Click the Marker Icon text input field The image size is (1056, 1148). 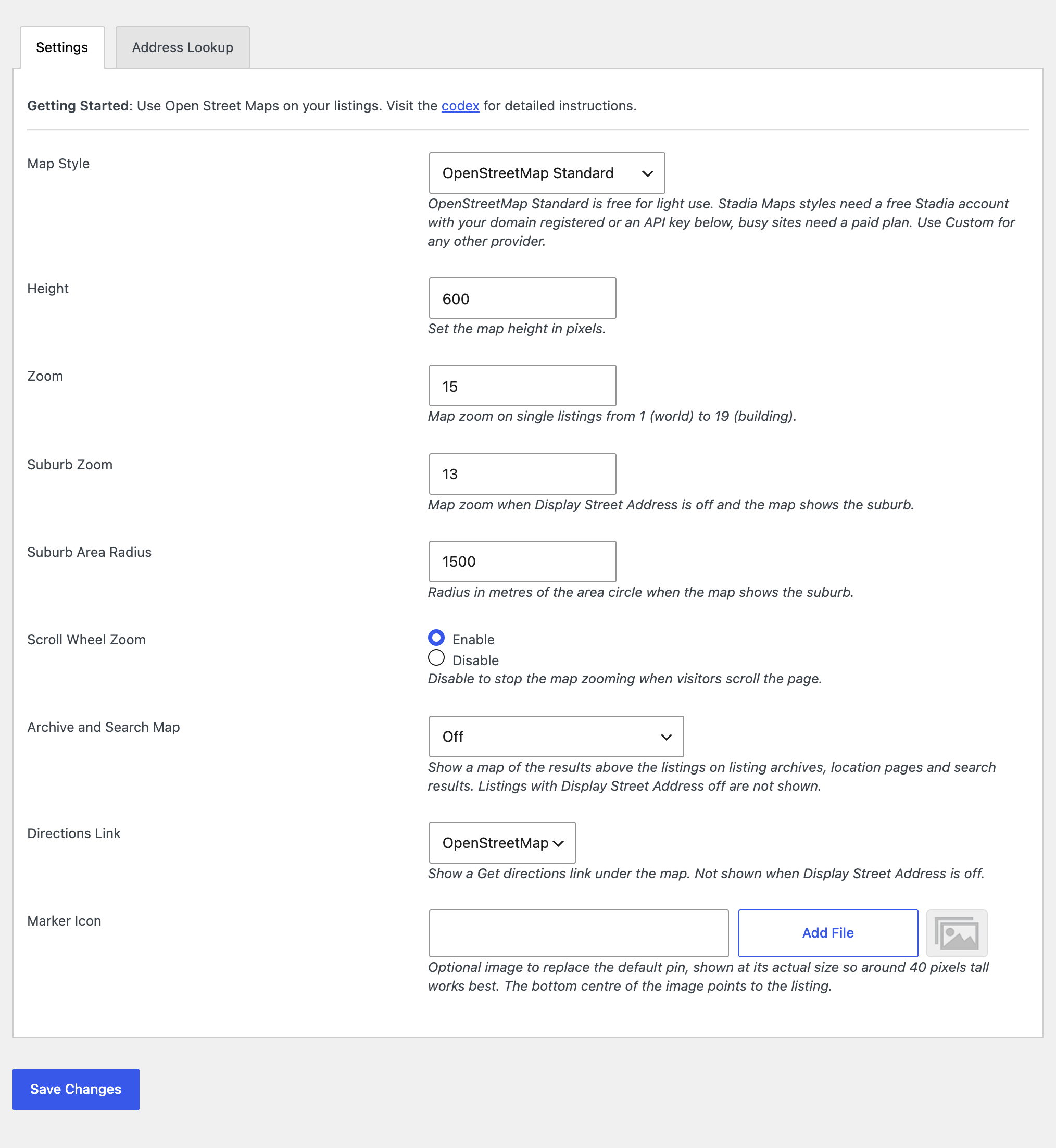(x=579, y=933)
